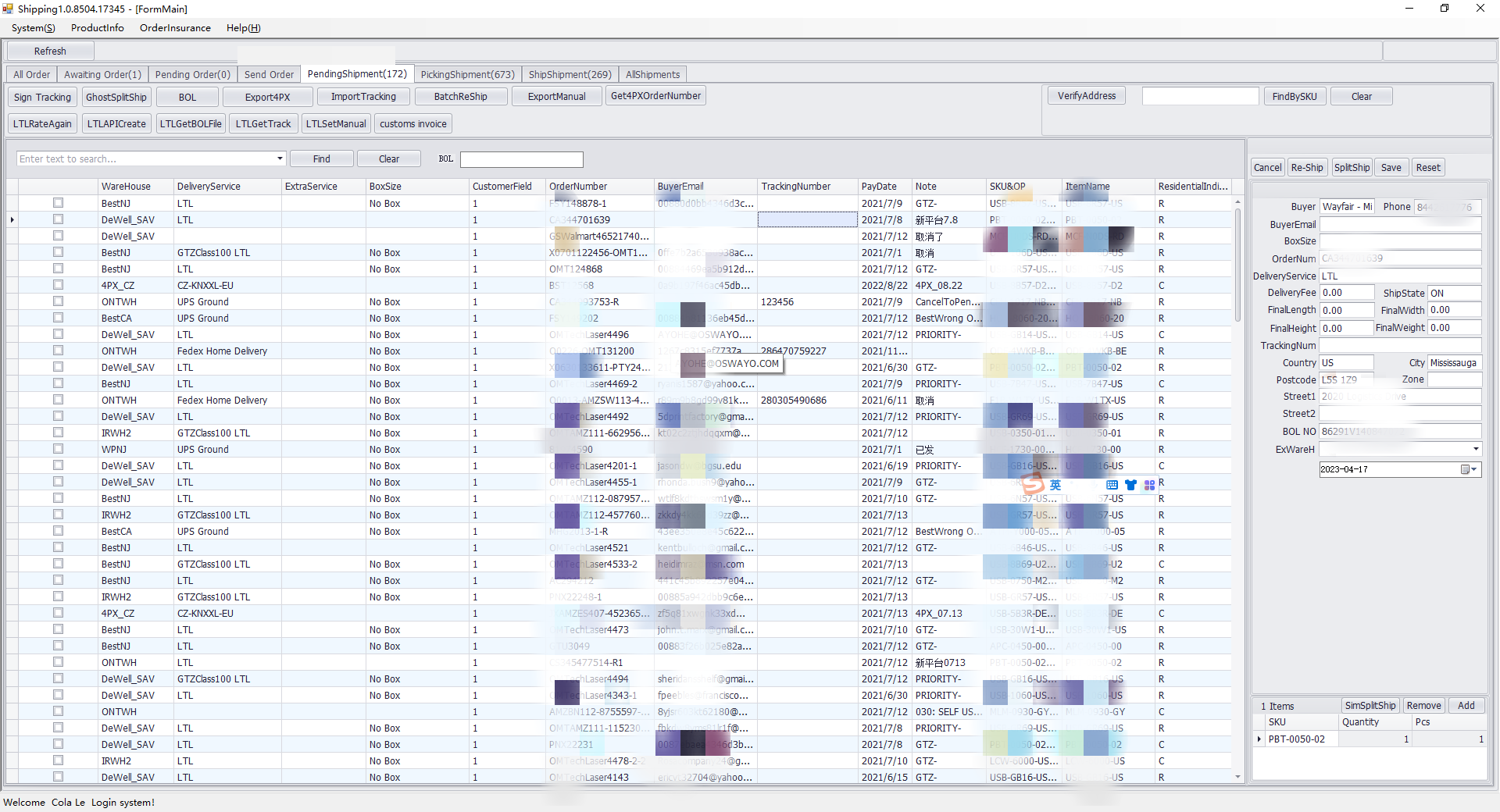Click the SplitShip button in the detail panel
The width and height of the screenshot is (1500, 812).
1352,168
